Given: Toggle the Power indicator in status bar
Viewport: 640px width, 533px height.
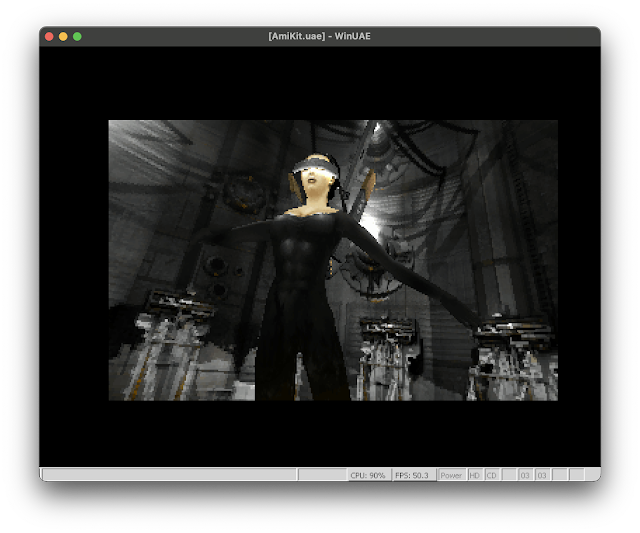Looking at the screenshot, I should click(451, 475).
